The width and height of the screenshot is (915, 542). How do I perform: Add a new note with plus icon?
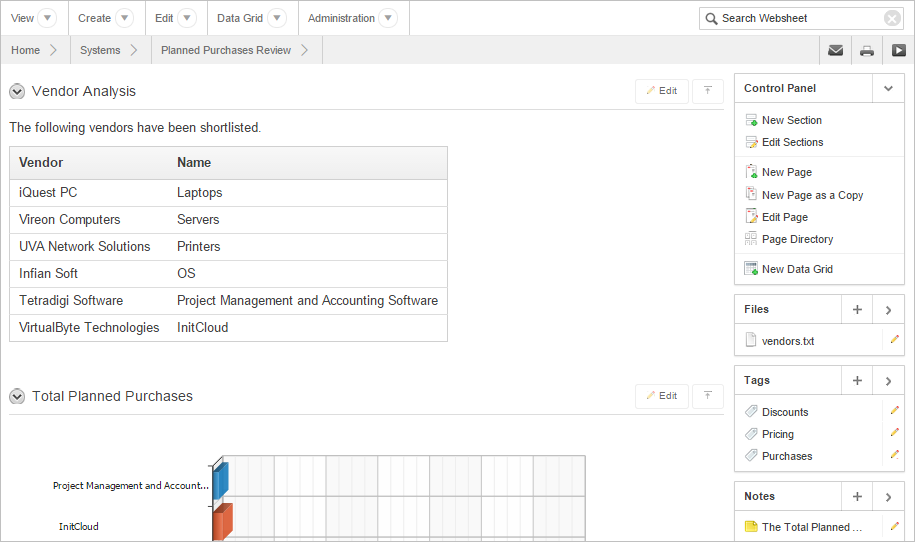click(x=857, y=497)
